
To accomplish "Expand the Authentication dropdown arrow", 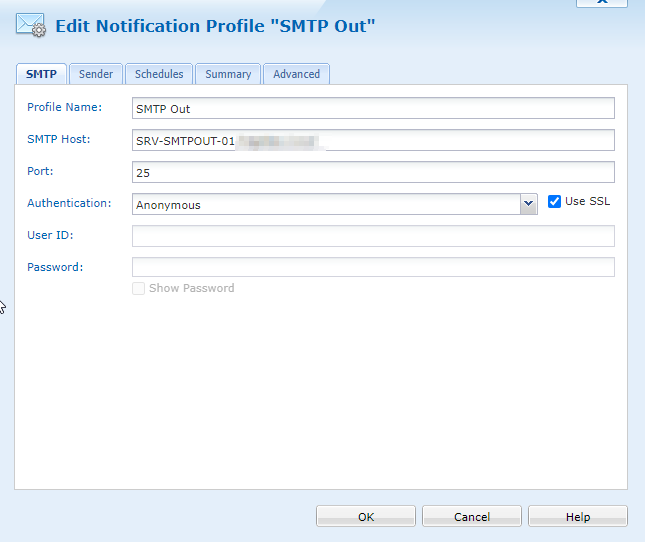I will 529,204.
